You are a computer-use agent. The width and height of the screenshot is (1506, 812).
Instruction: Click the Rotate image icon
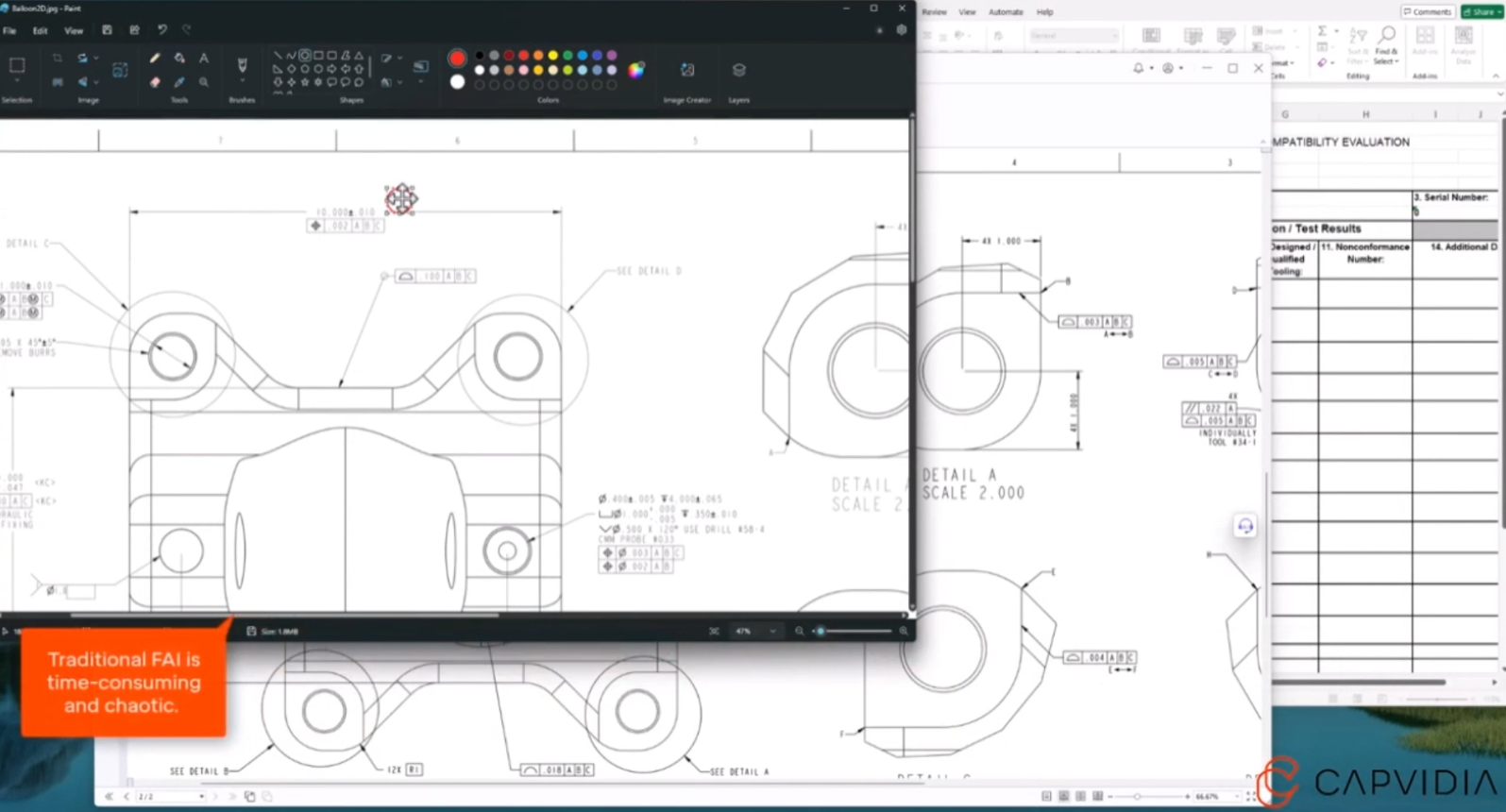pos(83,59)
